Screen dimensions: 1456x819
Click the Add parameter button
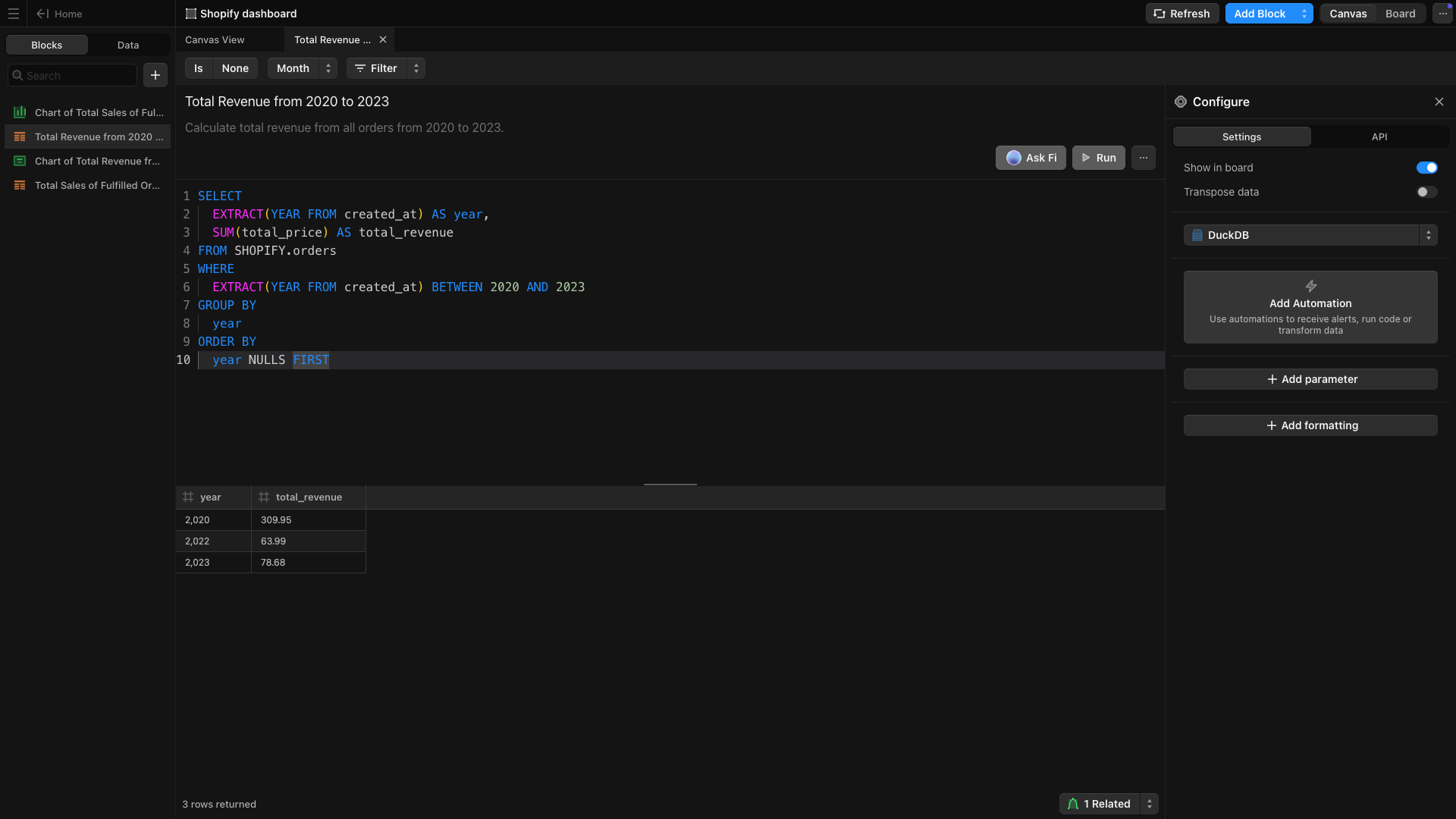point(1310,379)
